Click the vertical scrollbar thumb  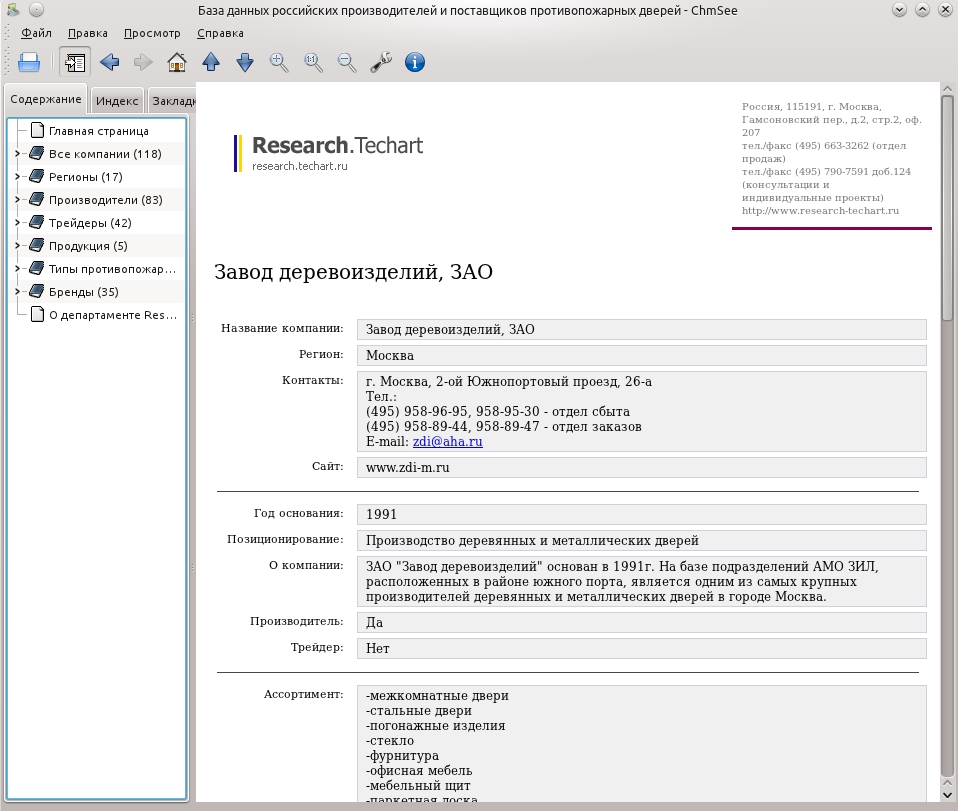(947, 208)
